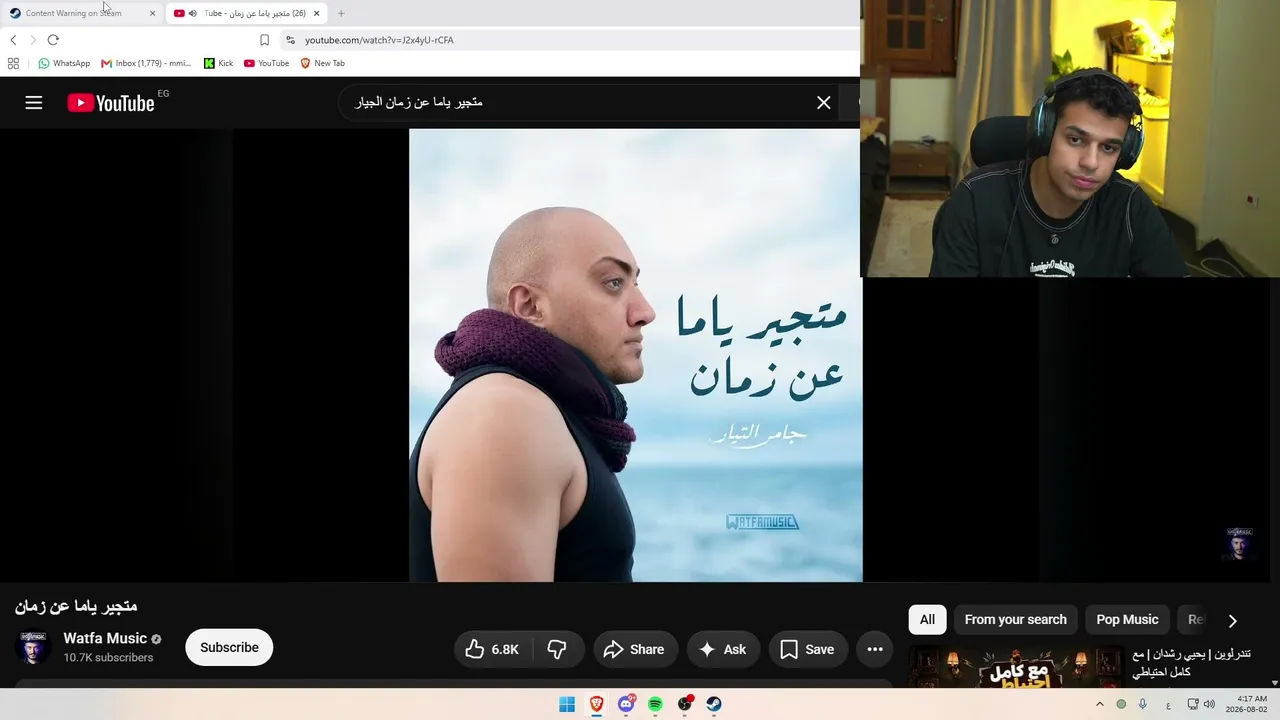Open the WhatsApp bookmark
Screen dimensions: 1280x720
point(64,63)
